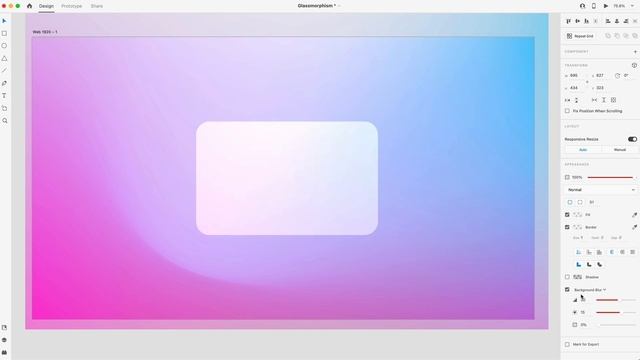Switch to the Share tab
Screen dimensions: 640x360
click(x=97, y=6)
